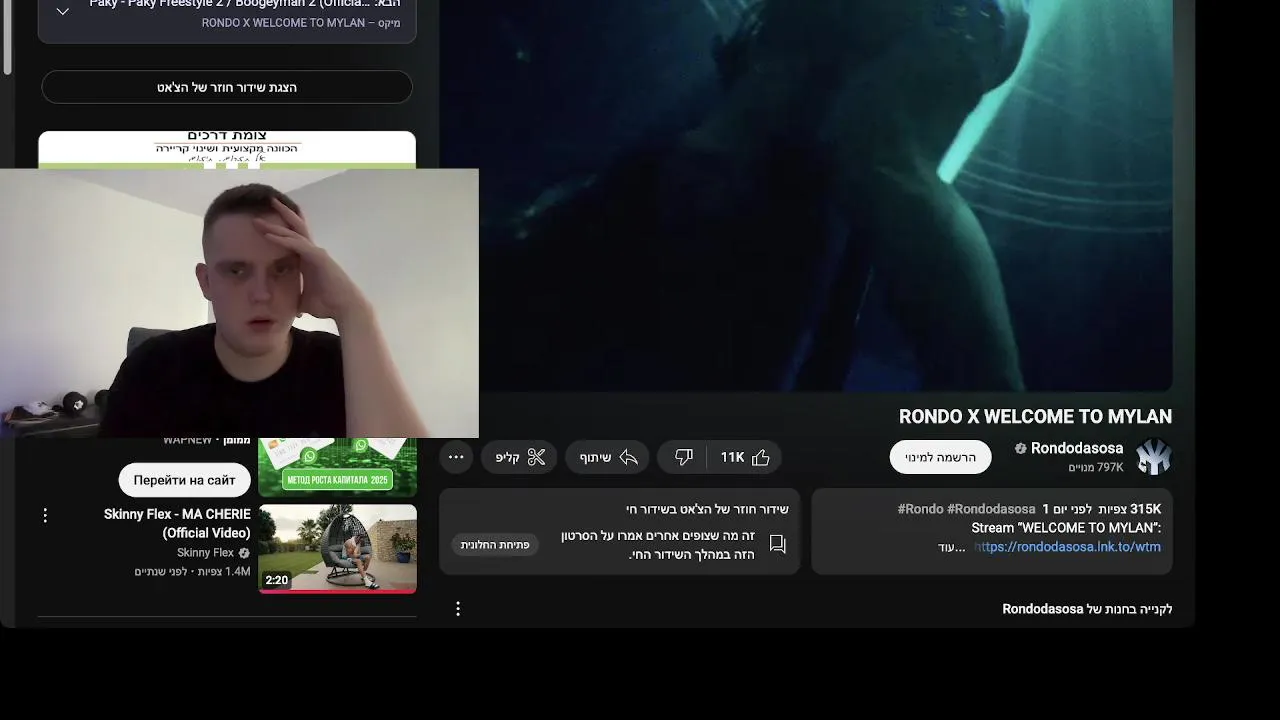Click the 797K subscribers count text
The height and width of the screenshot is (720, 1280).
coord(1096,468)
